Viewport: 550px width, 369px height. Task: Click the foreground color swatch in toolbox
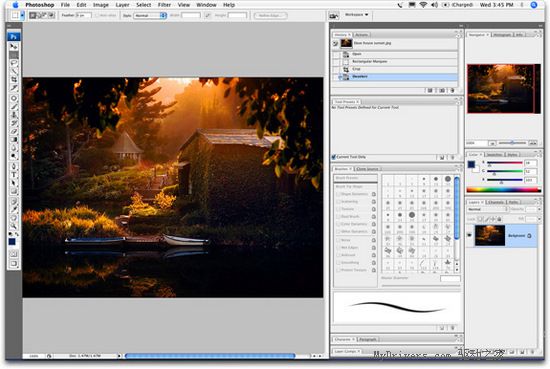[x=12, y=242]
